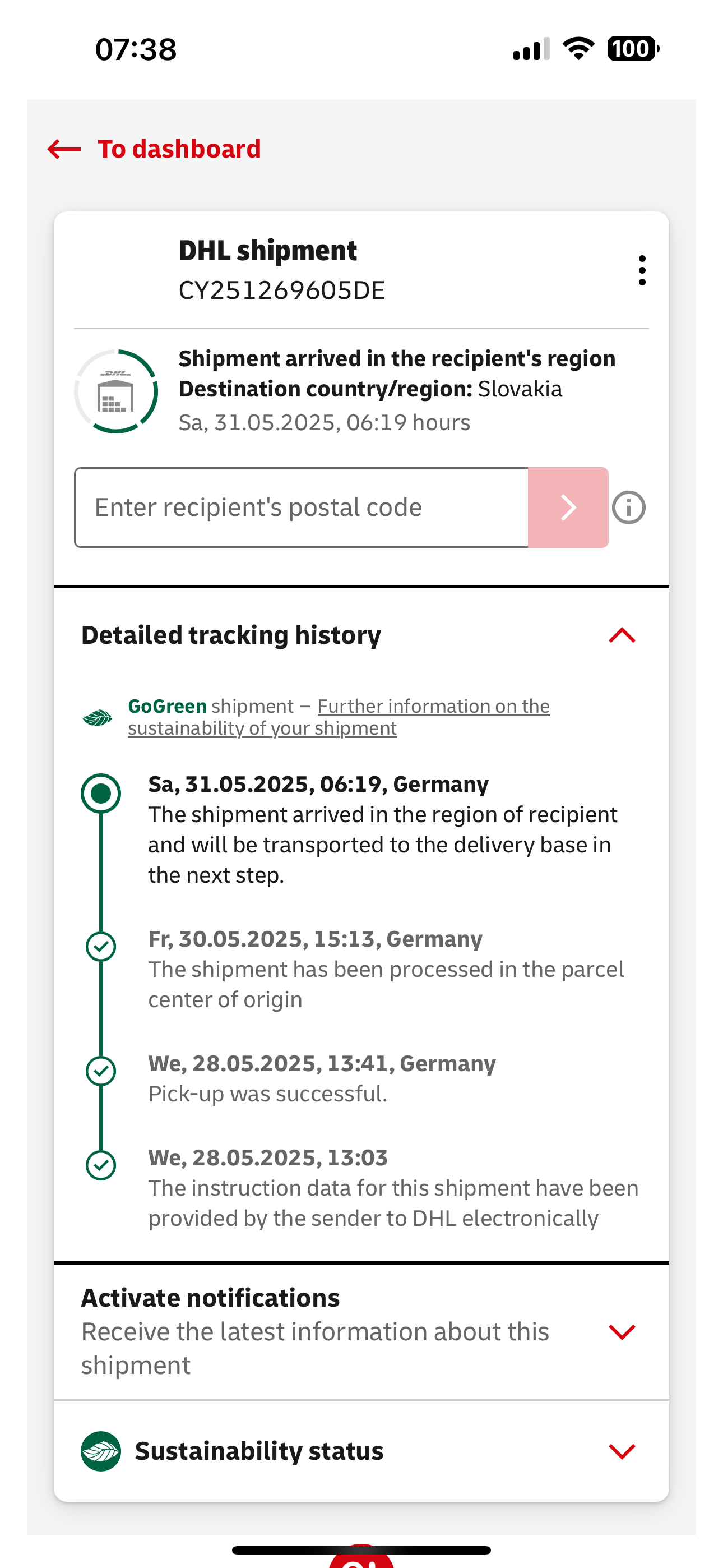Expand the Activate notifications section
723x1568 pixels.
(x=622, y=1331)
